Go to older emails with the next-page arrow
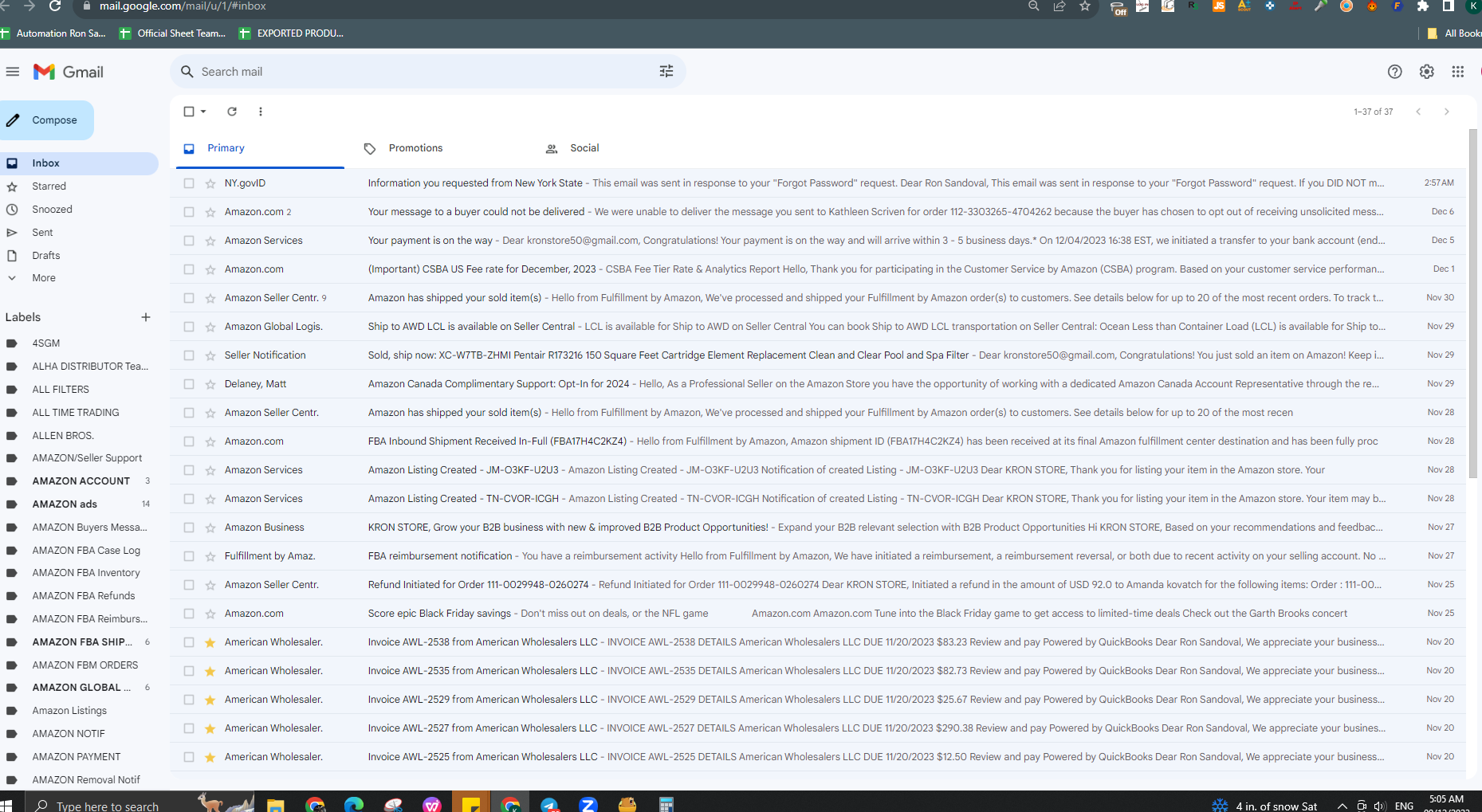 coord(1446,112)
